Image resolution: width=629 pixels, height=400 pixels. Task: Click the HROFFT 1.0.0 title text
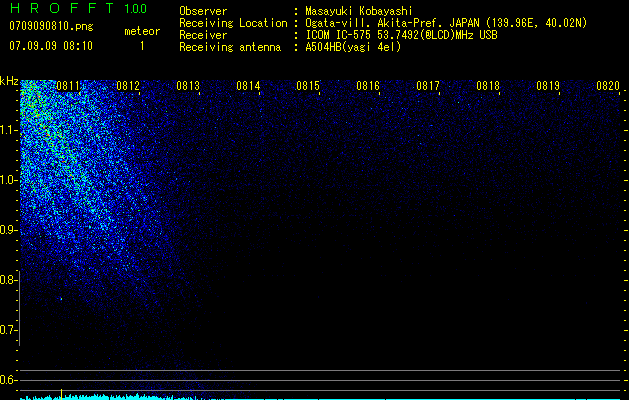78,8
